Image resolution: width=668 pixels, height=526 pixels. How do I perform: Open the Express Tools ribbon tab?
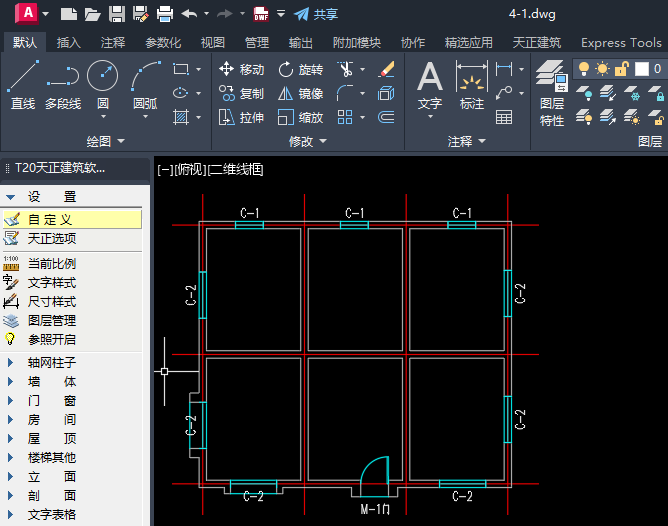(620, 43)
